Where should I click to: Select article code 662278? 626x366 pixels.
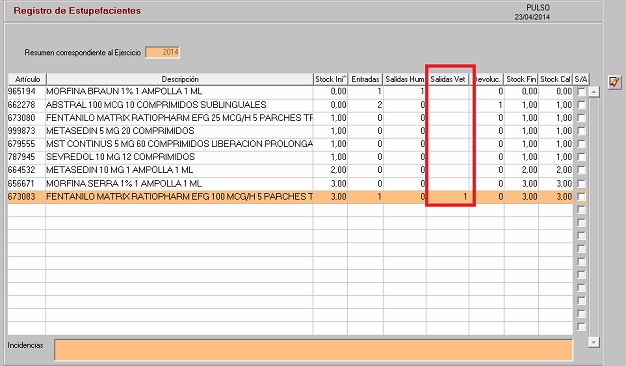click(22, 105)
